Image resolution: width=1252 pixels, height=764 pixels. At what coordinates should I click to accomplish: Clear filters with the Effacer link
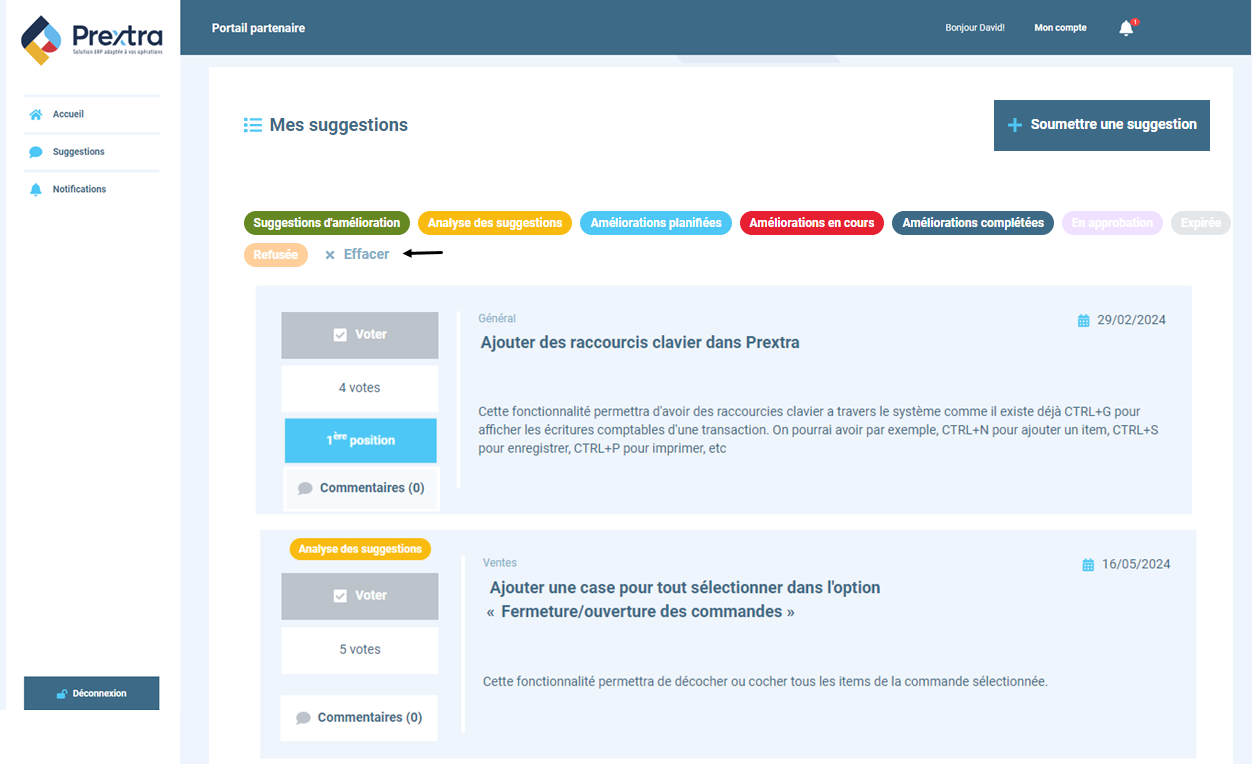(x=365, y=254)
